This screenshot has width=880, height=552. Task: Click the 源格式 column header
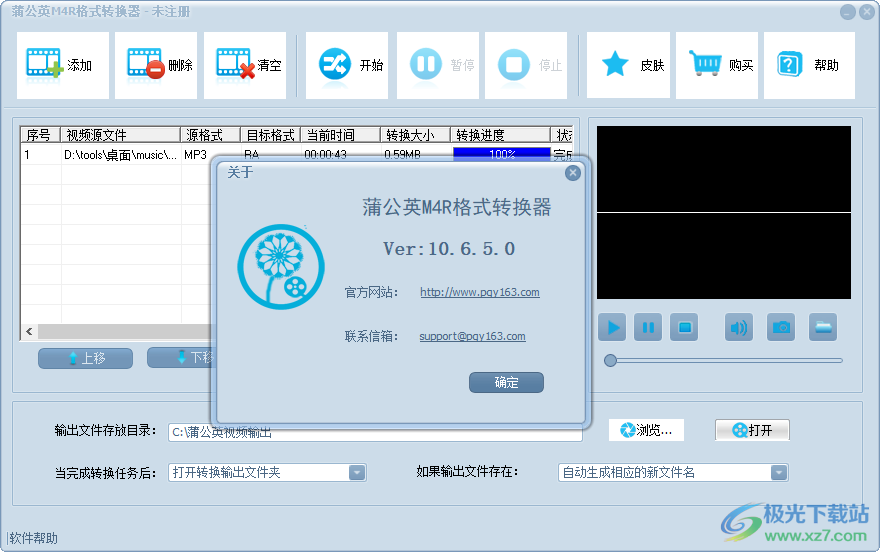(x=210, y=135)
